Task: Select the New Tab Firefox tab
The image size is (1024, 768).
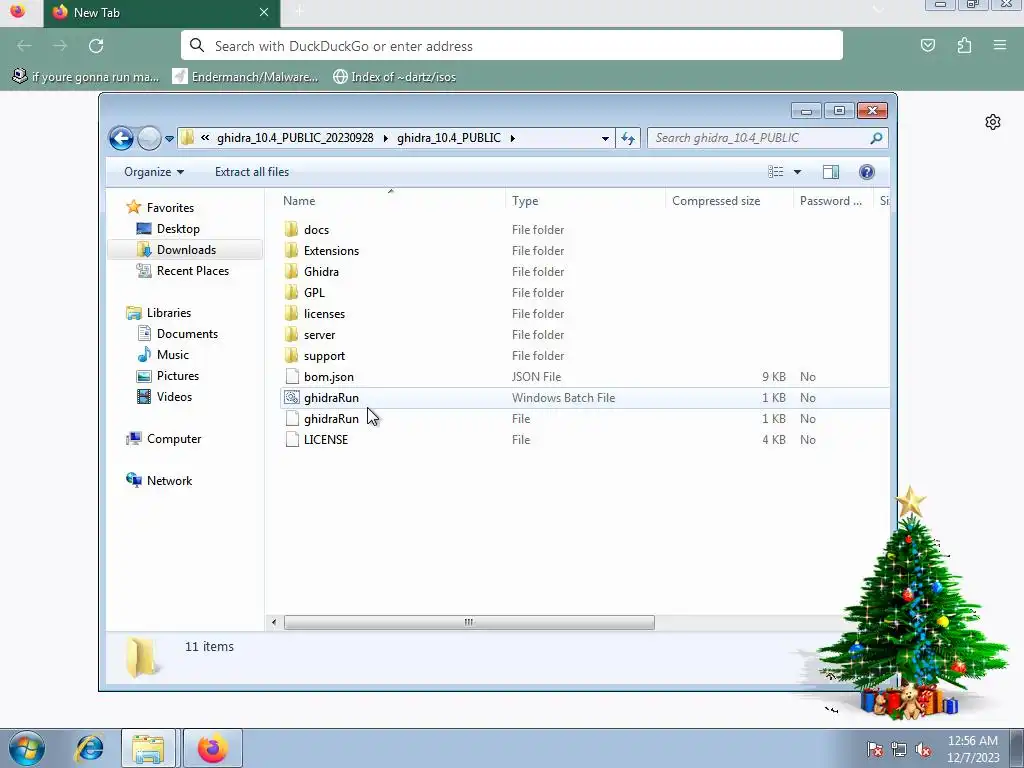Action: pyautogui.click(x=162, y=13)
